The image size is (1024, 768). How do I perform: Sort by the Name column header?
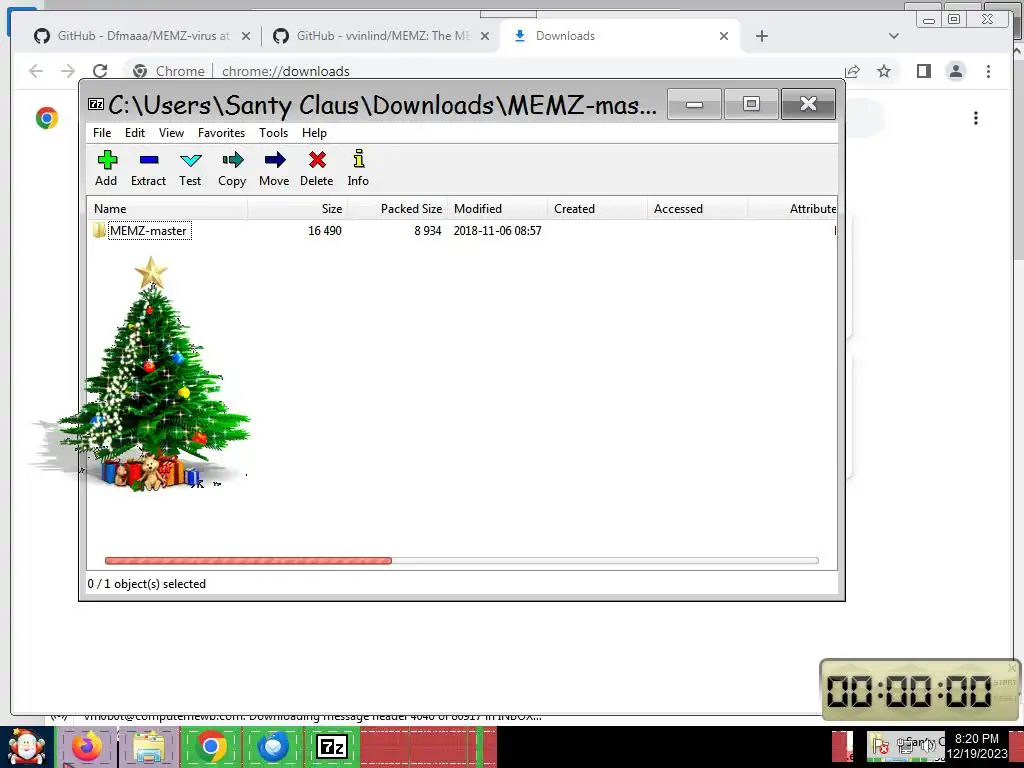point(168,209)
